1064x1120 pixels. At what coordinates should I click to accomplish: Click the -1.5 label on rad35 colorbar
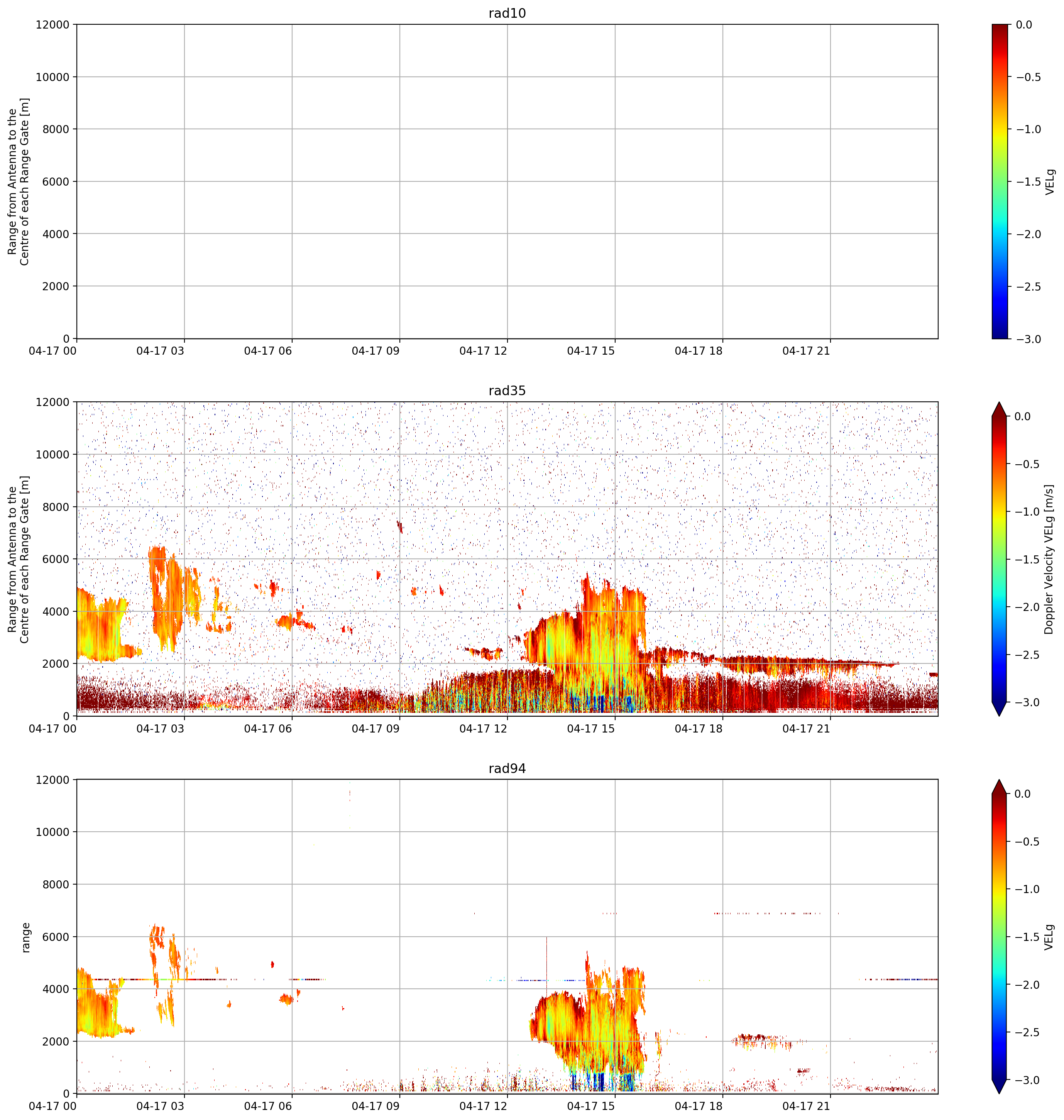[1028, 560]
